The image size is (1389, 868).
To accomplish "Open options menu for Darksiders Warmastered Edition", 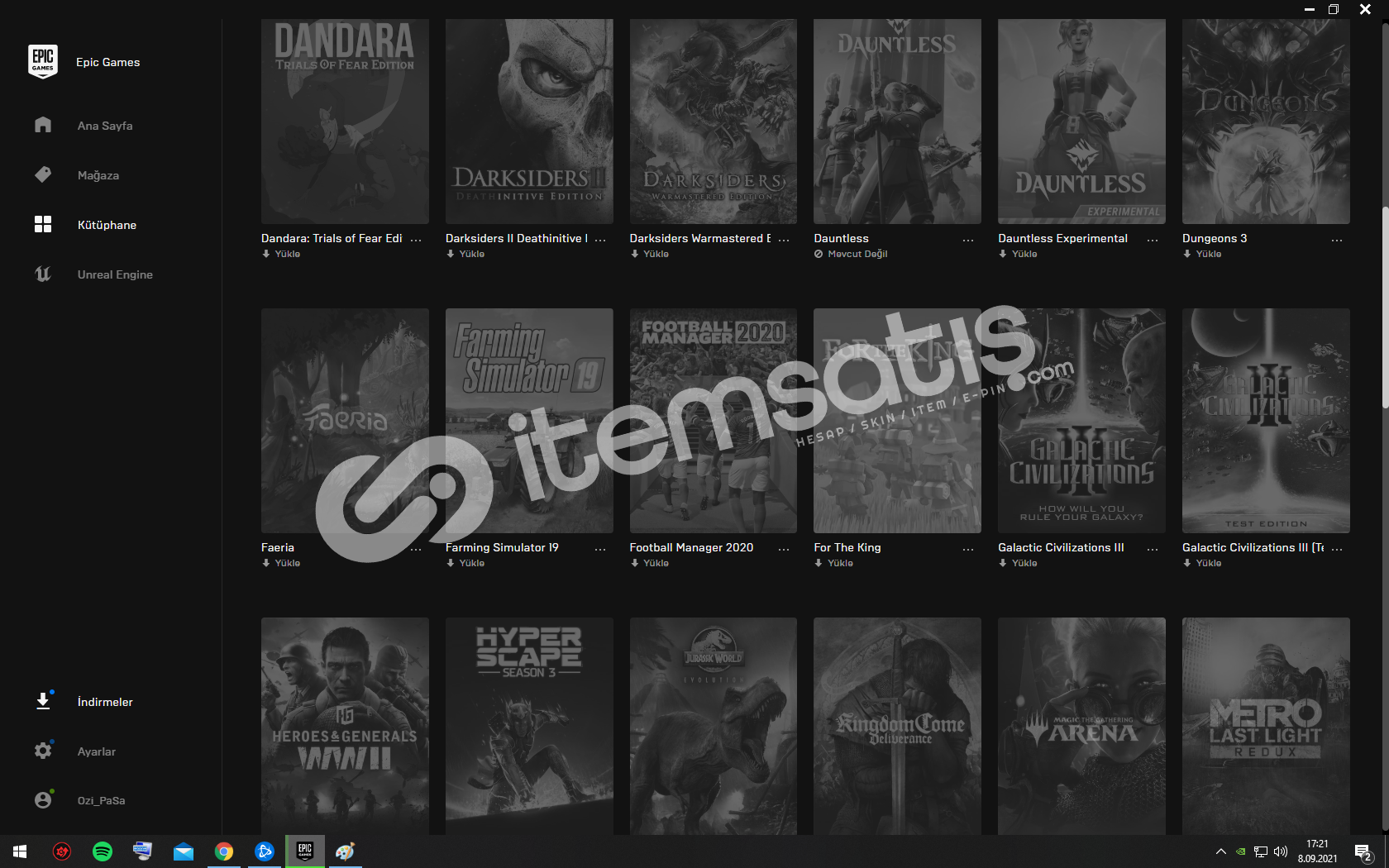I will coord(784,240).
